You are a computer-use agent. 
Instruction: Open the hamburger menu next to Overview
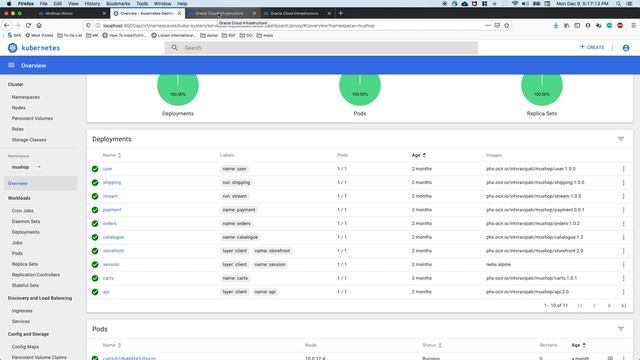11,65
